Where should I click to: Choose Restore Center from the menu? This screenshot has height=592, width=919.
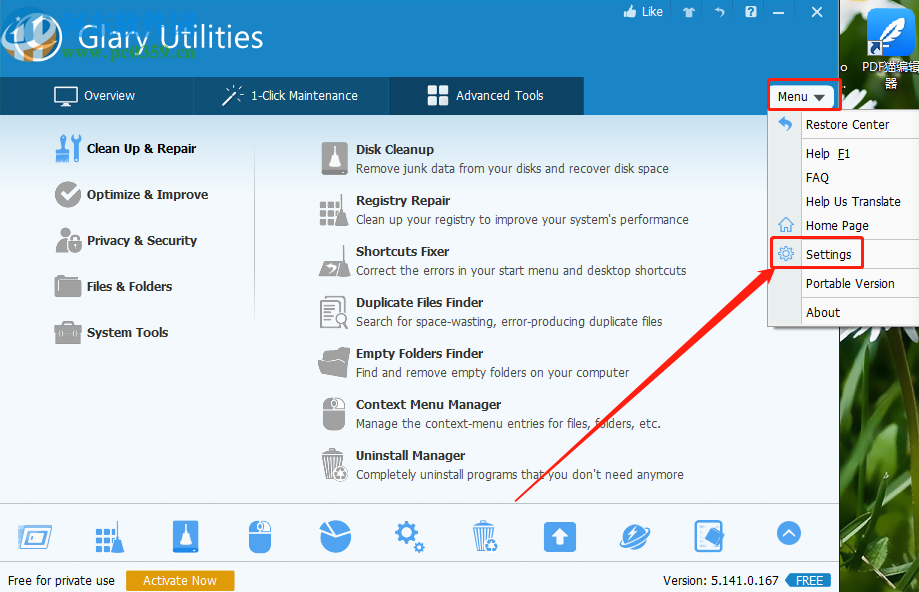click(x=845, y=124)
